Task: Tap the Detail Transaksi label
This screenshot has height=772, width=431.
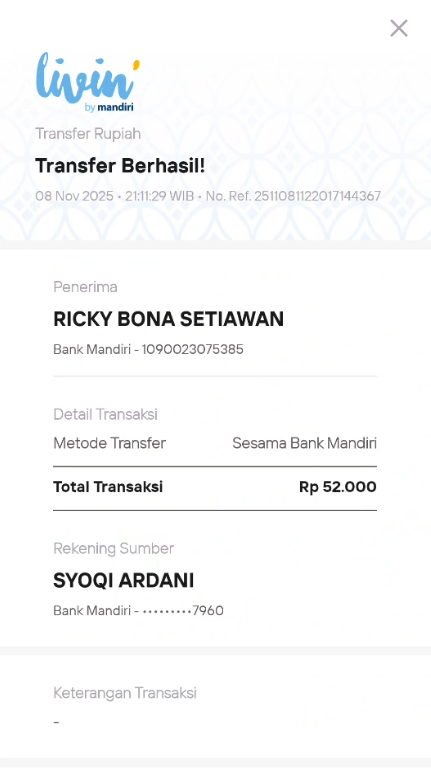Action: 105,415
